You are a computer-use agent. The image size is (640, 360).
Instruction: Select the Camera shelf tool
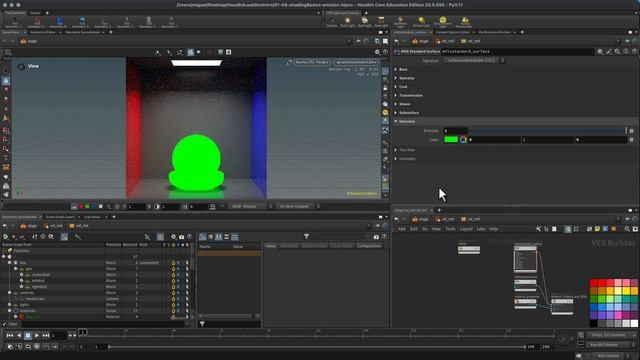(x=331, y=22)
